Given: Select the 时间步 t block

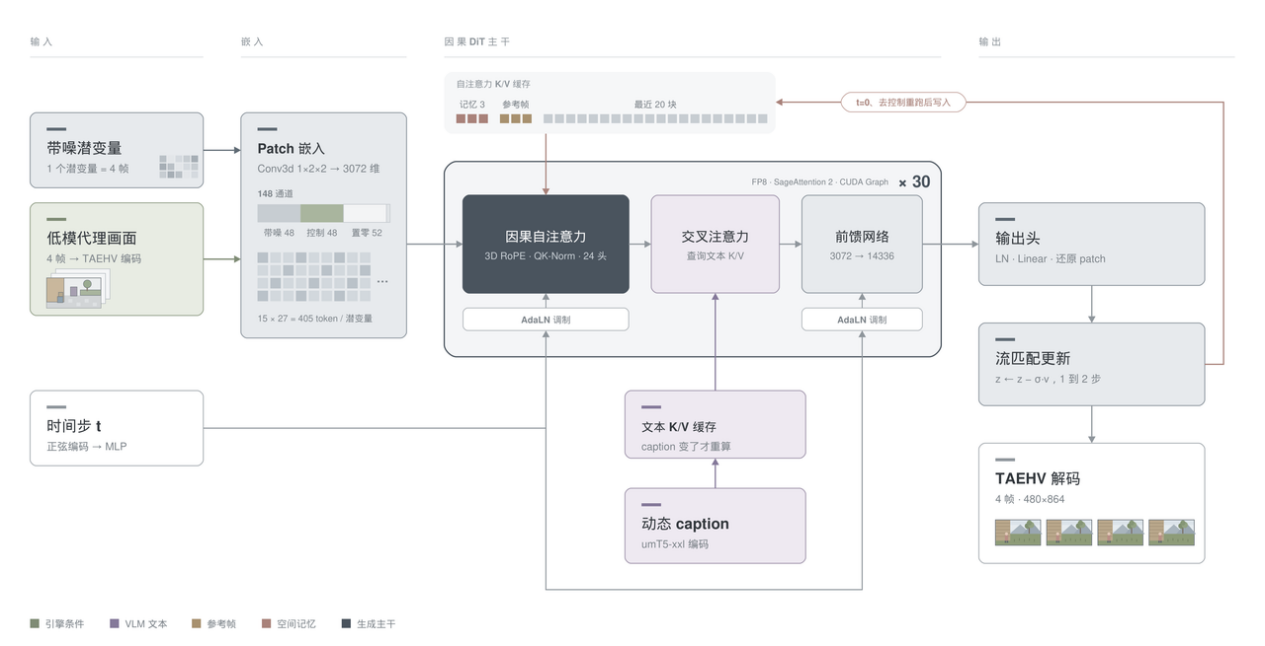Looking at the screenshot, I should (x=117, y=428).
